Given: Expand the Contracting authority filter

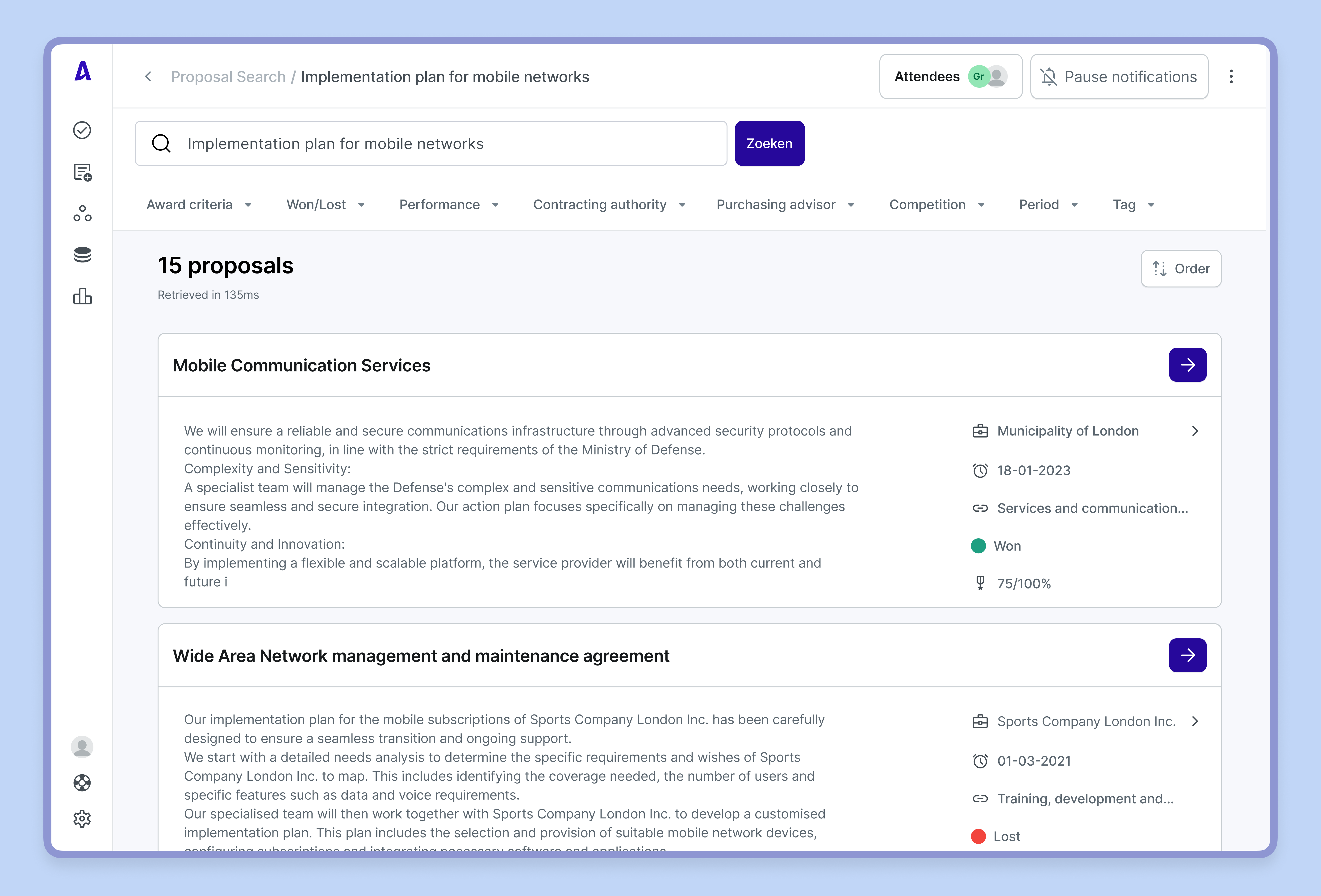Looking at the screenshot, I should (x=609, y=204).
